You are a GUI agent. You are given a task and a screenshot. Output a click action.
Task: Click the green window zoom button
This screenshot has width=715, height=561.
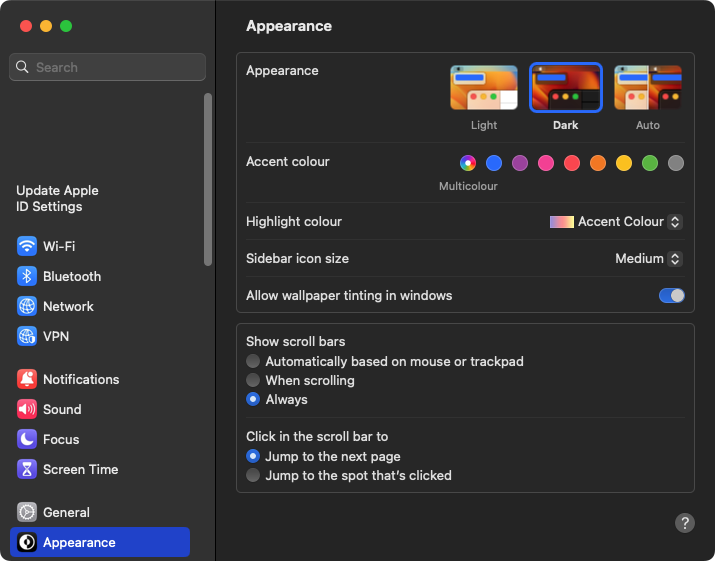click(x=66, y=26)
